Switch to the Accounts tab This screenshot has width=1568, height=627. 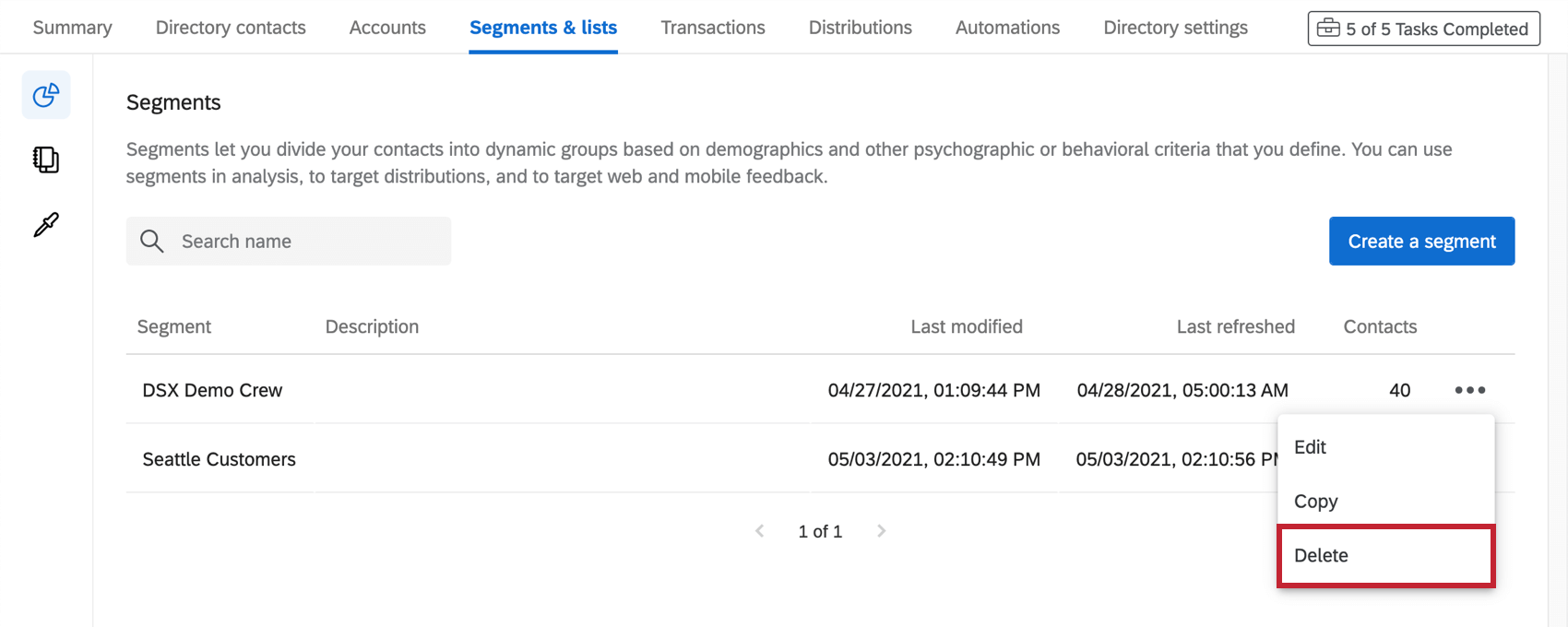[x=387, y=28]
